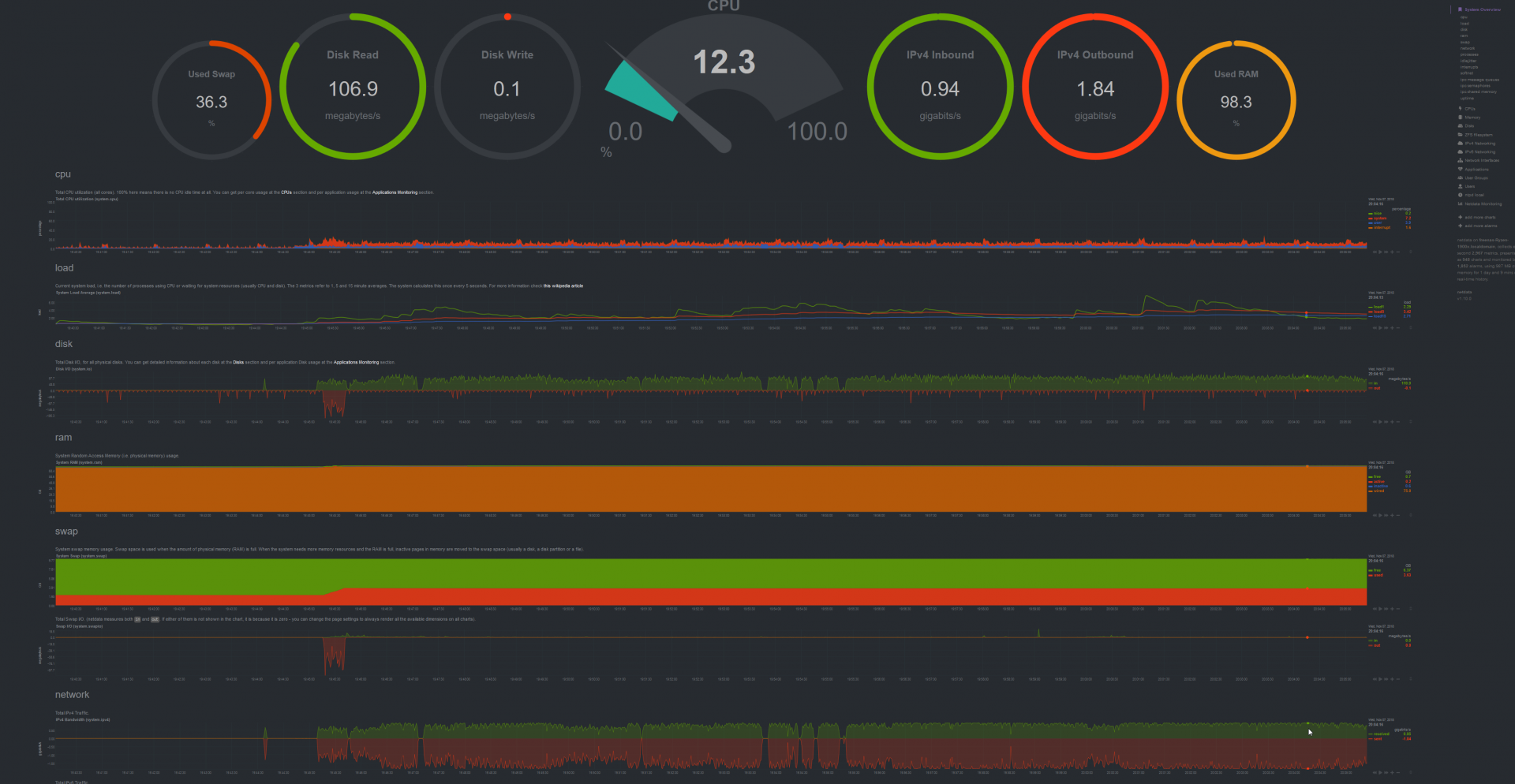Zoom out the cpu chart with minus icon
Viewport: 1515px width, 784px height.
click(1398, 252)
